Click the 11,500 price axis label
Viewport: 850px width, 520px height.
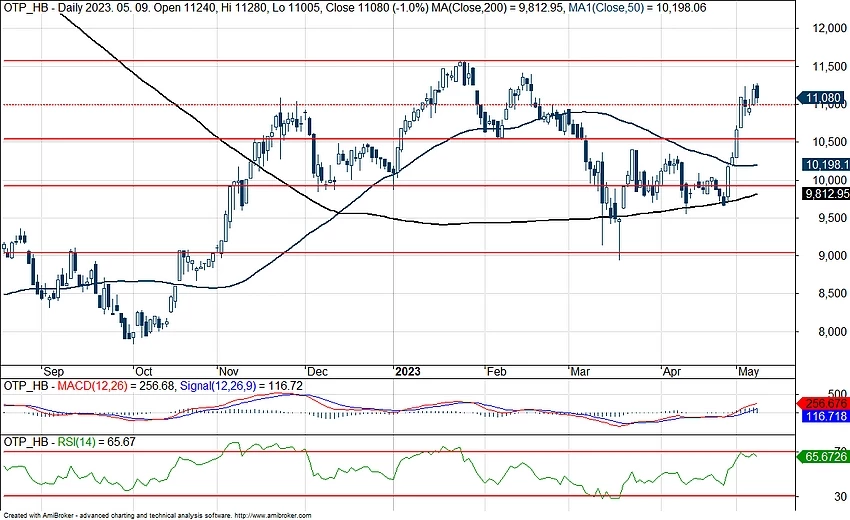coord(829,67)
